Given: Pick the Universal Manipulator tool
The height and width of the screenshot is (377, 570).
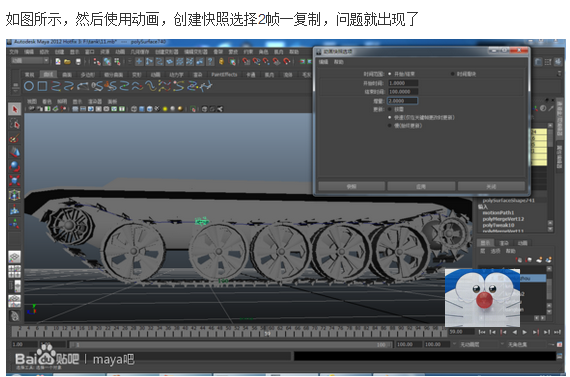Looking at the screenshot, I should coord(15,195).
